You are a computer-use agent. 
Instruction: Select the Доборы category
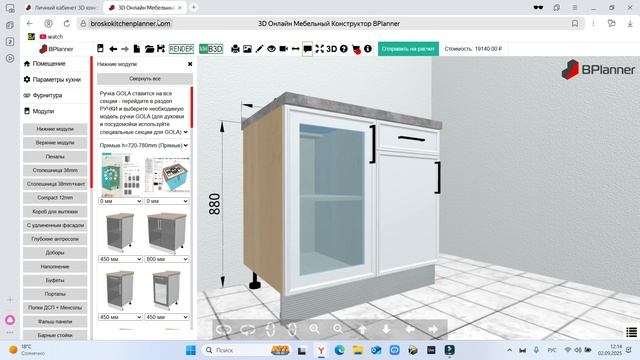click(x=55, y=253)
